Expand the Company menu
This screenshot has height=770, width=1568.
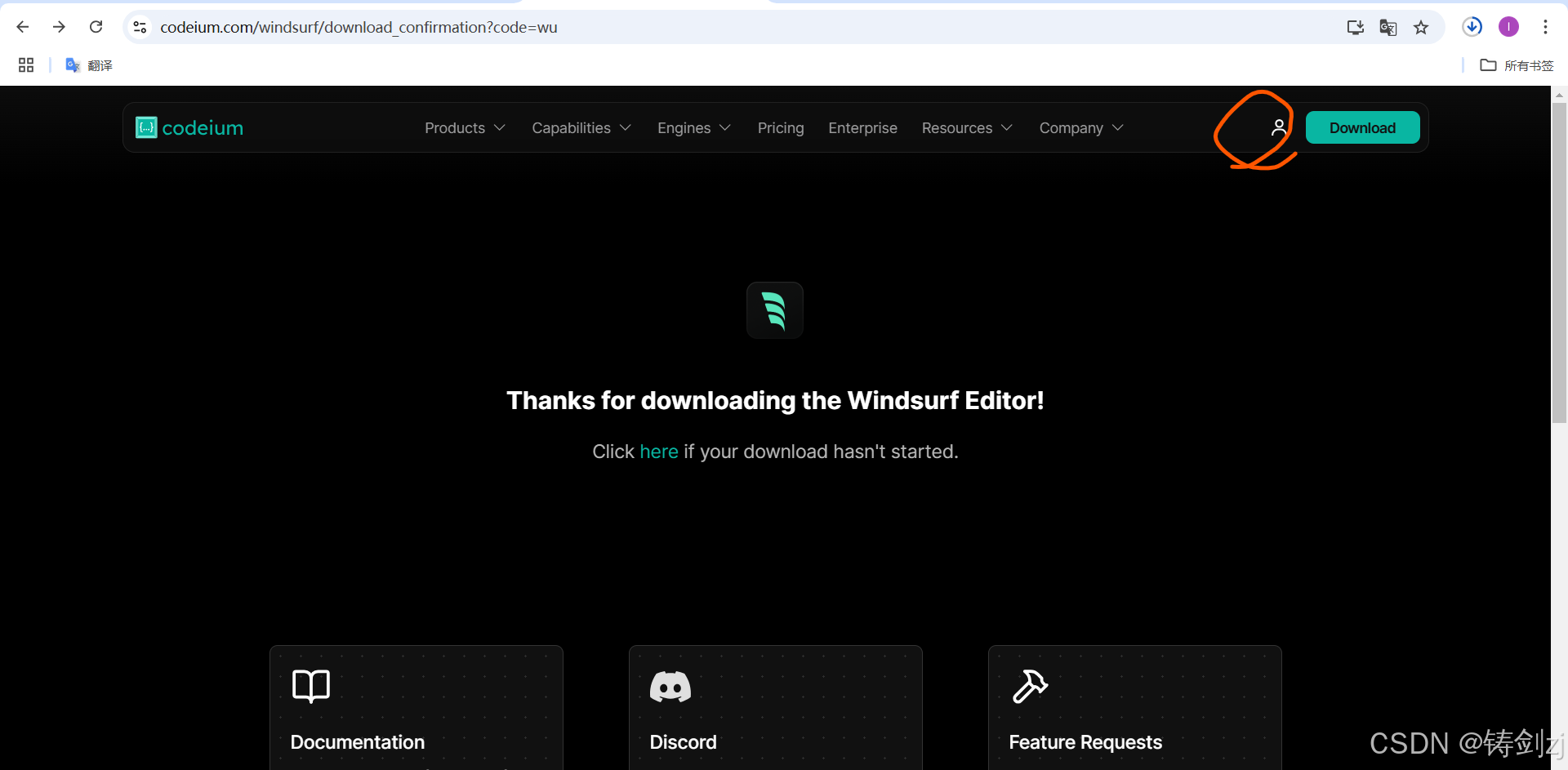click(x=1081, y=128)
